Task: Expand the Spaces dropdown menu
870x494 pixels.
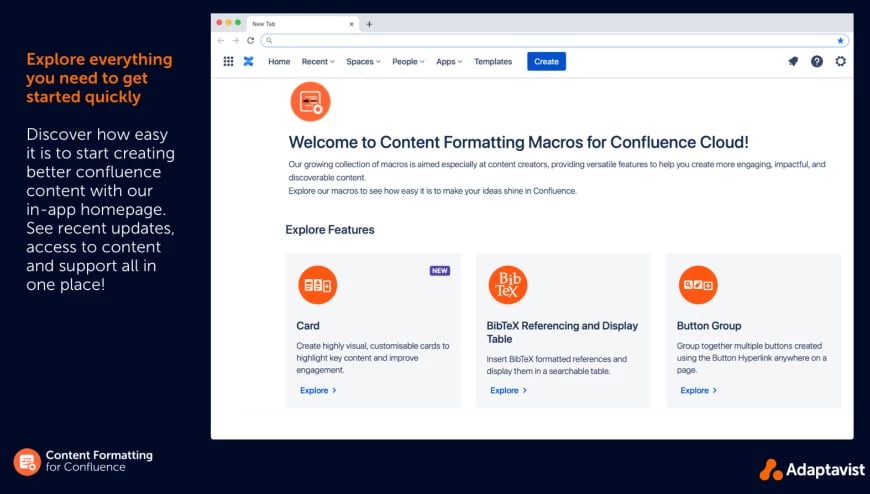Action: click(x=363, y=62)
